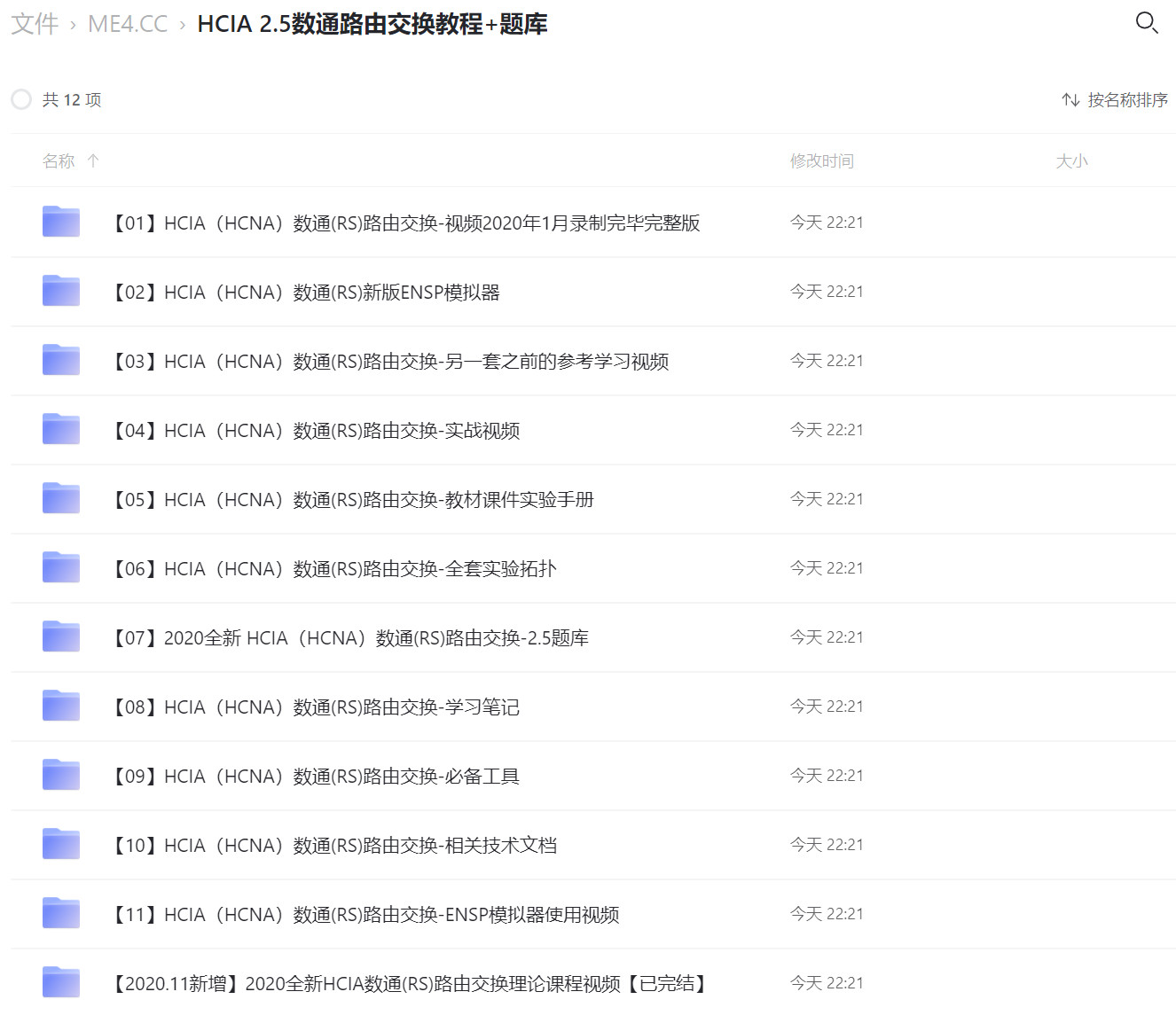Click the folder icon of 【10】 相关技术文档

(61, 844)
